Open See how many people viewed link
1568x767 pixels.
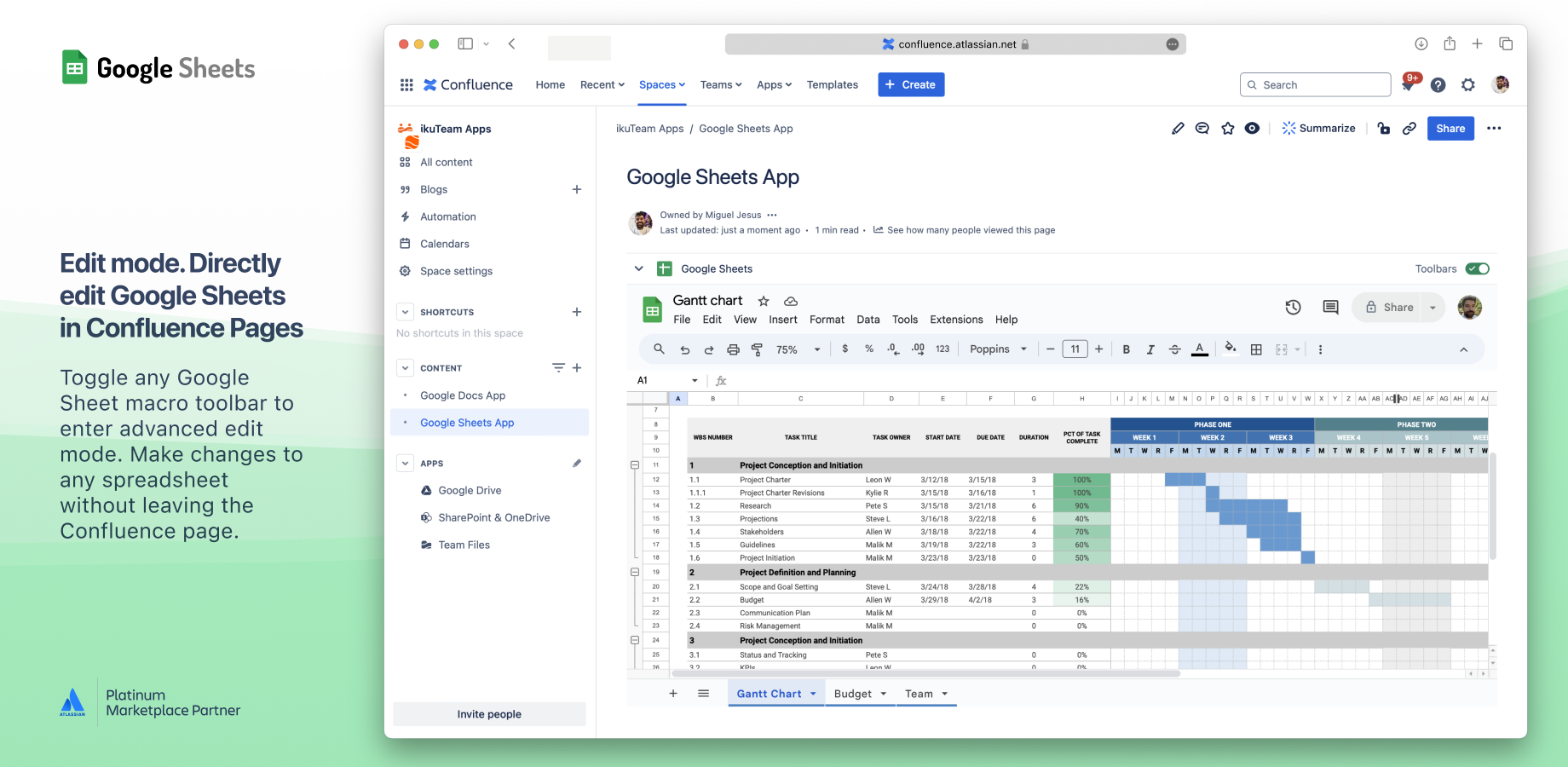[964, 230]
